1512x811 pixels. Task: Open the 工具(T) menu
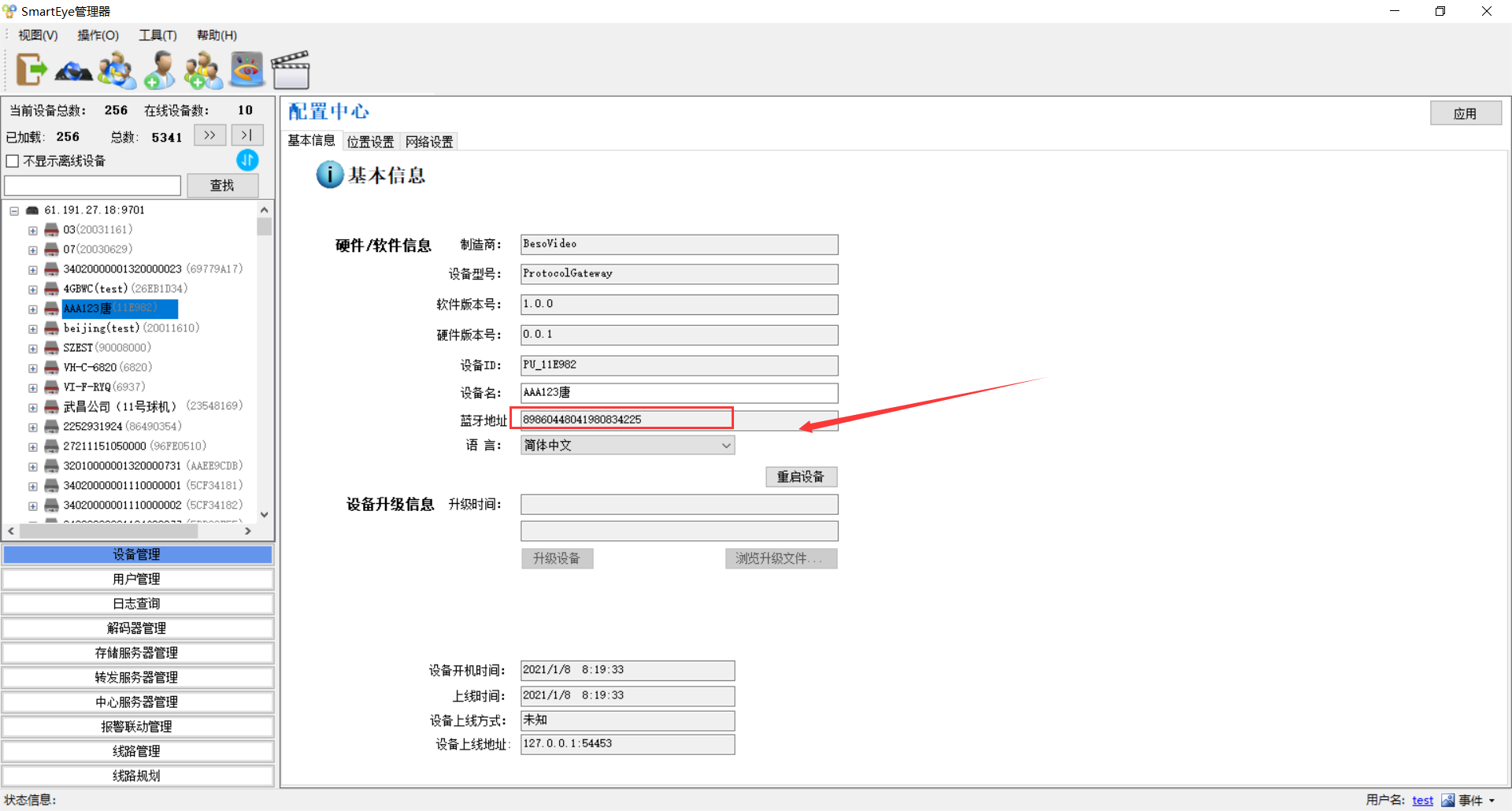[x=157, y=35]
